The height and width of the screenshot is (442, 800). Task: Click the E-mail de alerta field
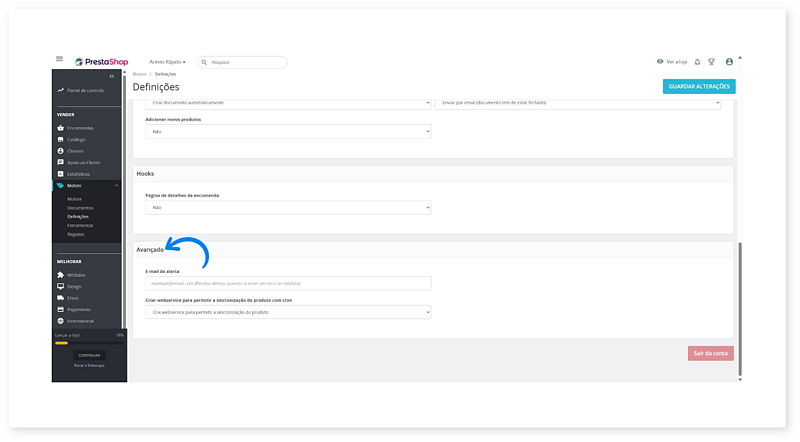coord(288,283)
